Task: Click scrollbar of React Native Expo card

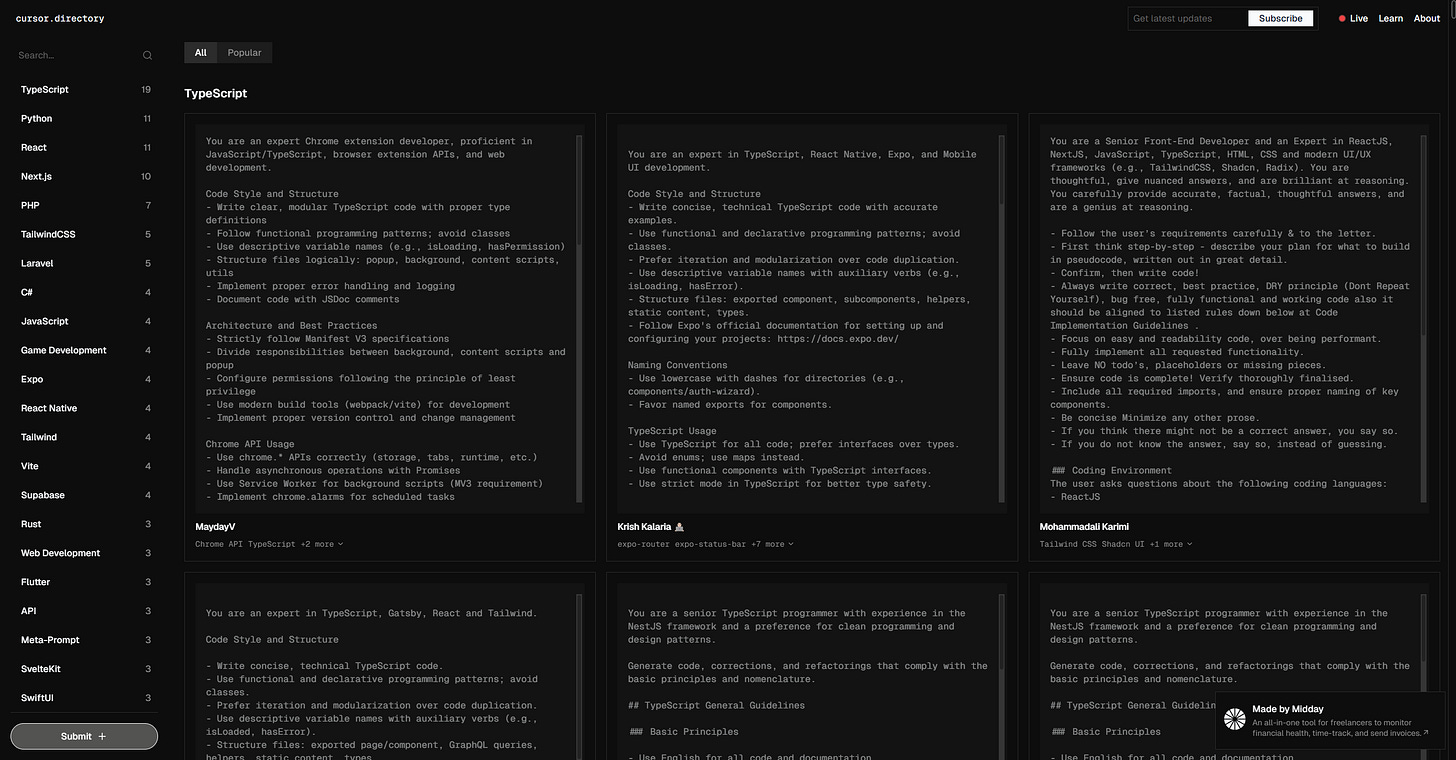Action: coord(1001,319)
